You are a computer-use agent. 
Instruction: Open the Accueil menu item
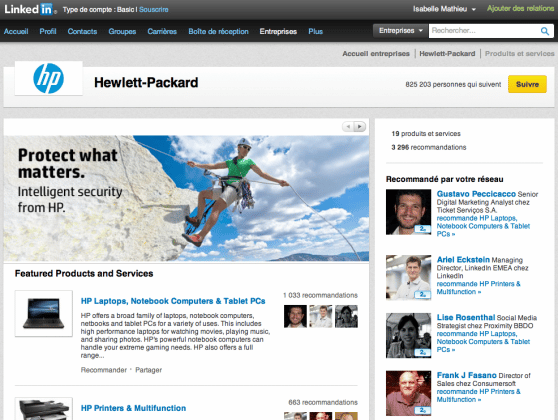16,31
